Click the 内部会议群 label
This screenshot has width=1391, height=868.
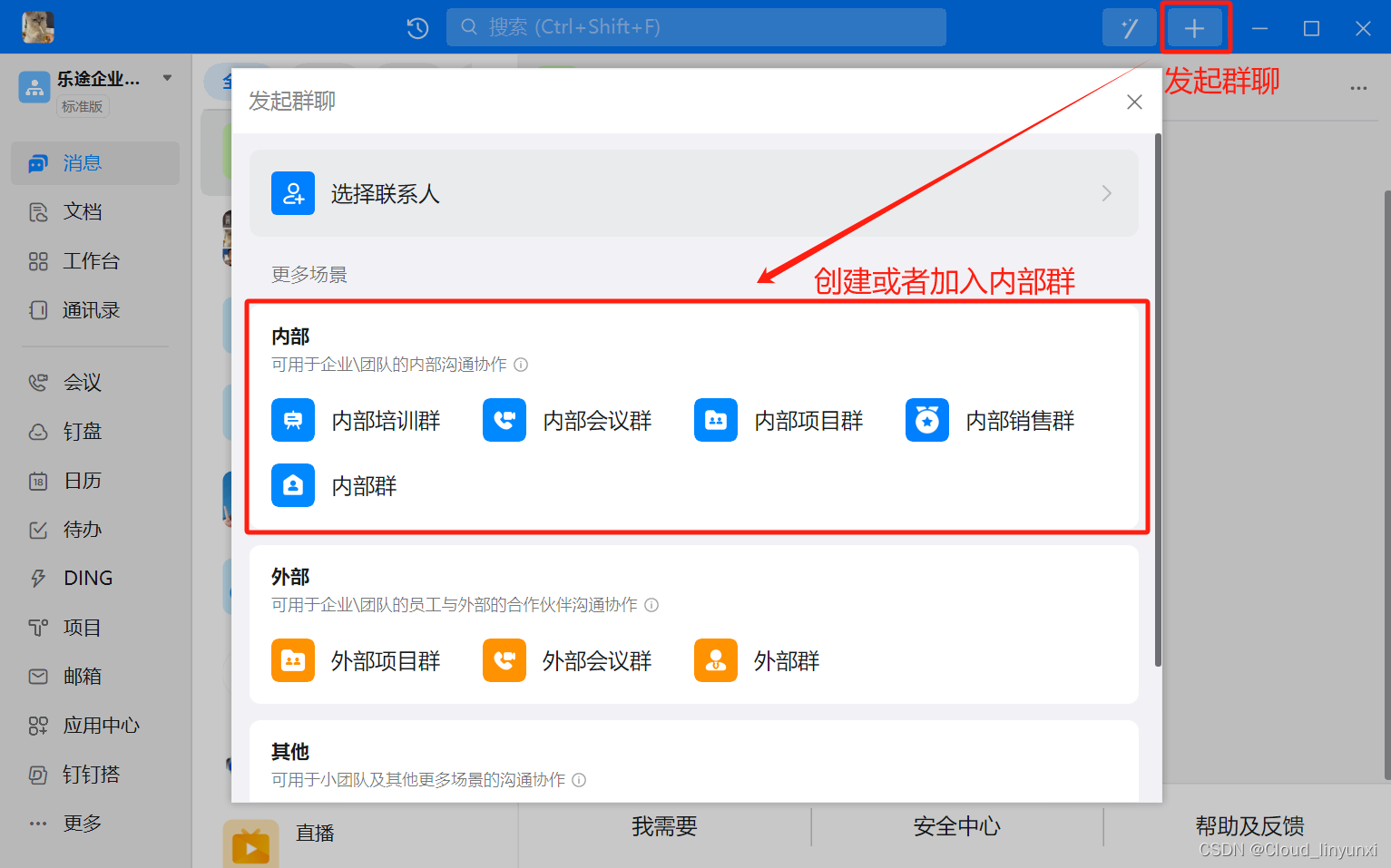[597, 421]
